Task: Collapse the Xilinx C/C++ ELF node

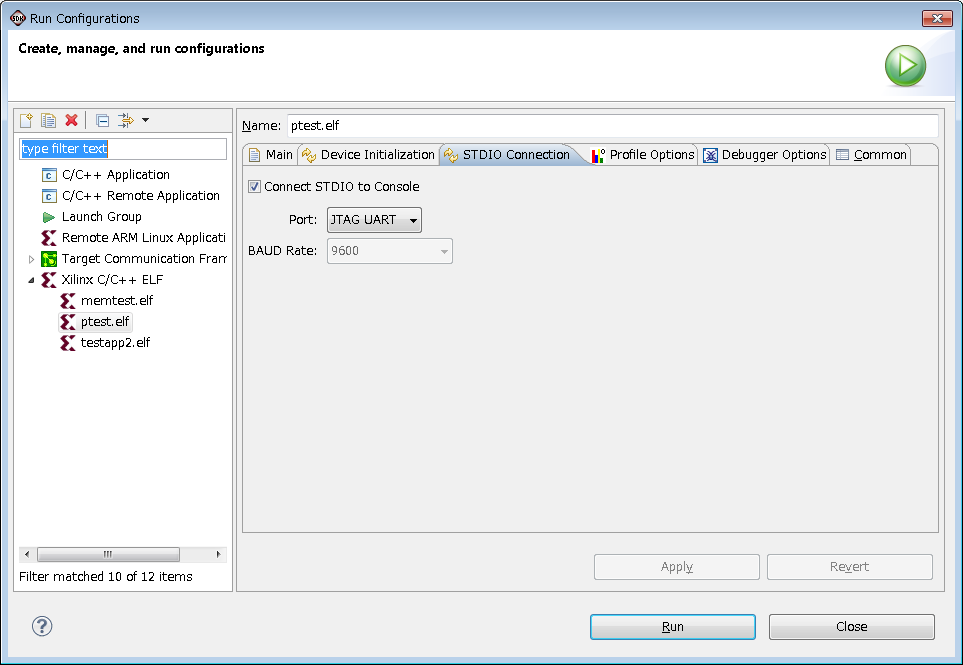Action: 31,280
